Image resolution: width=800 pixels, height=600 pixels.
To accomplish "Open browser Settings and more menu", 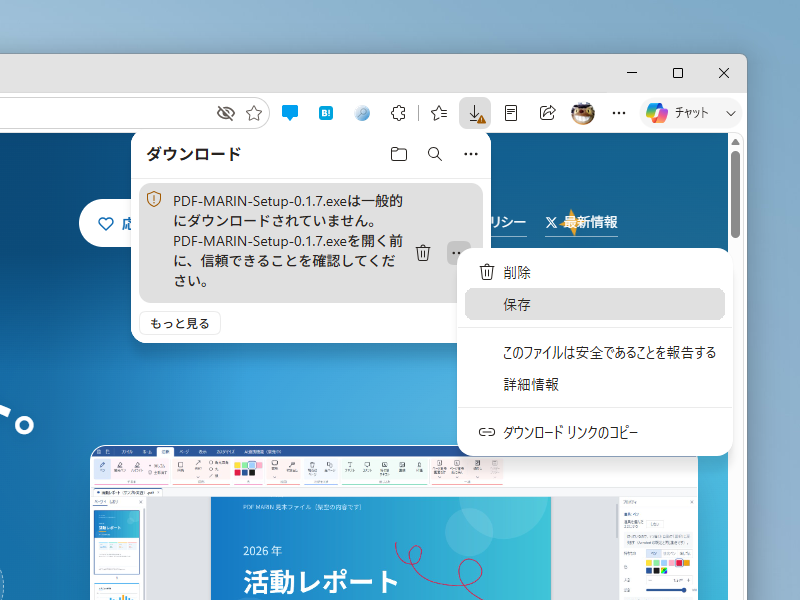I will pos(619,113).
